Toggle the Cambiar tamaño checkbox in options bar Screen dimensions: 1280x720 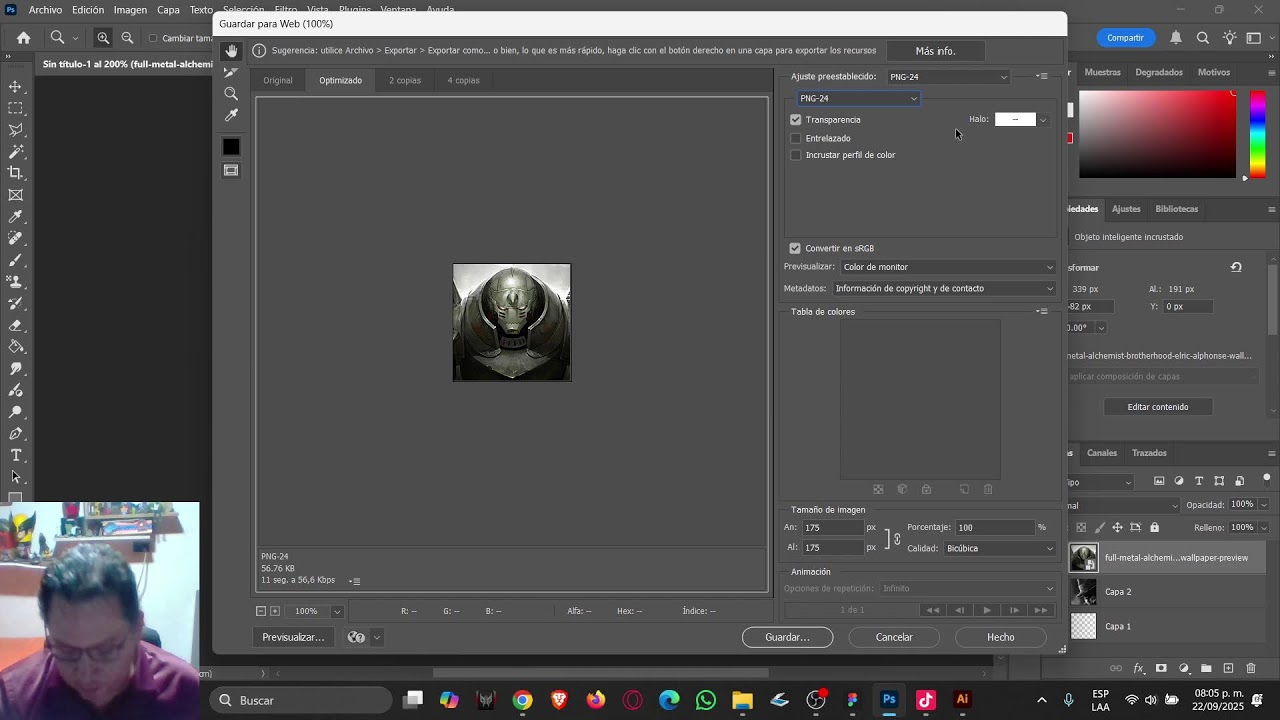[x=153, y=38]
